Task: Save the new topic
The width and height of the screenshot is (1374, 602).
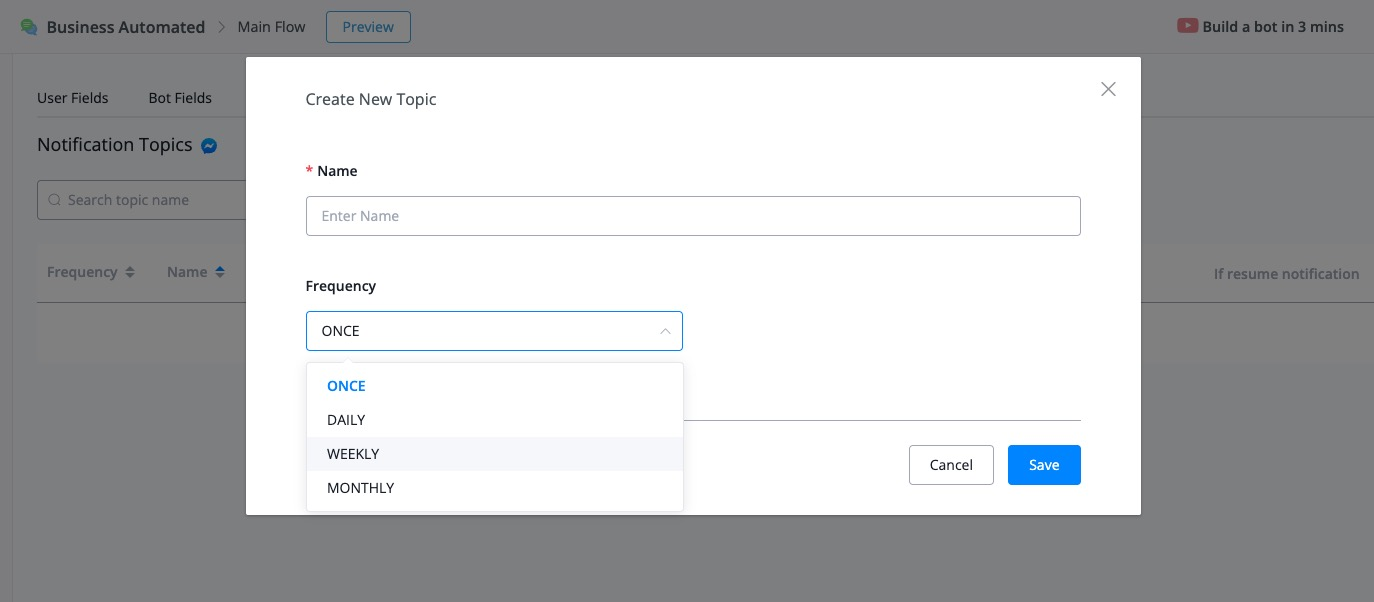Action: click(1044, 465)
